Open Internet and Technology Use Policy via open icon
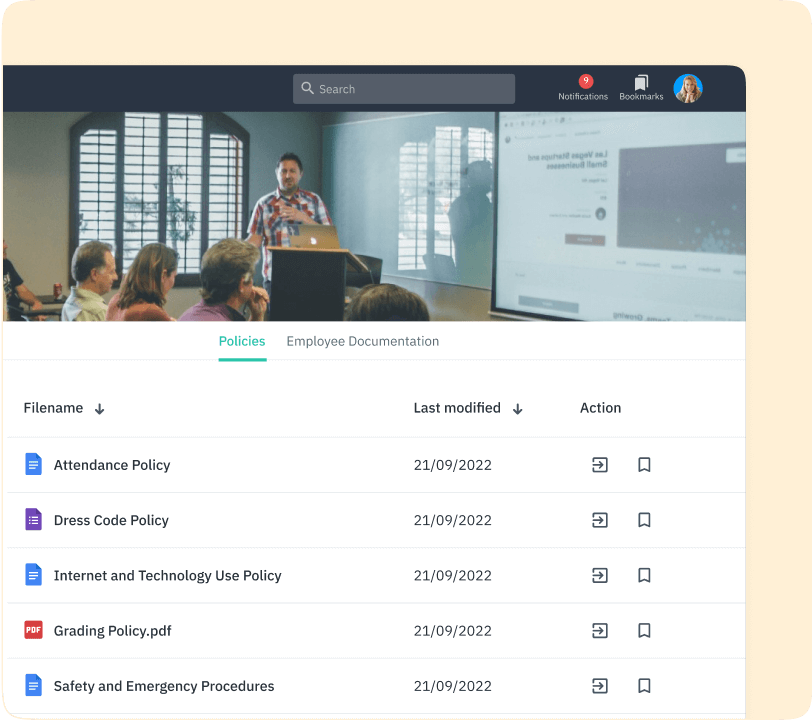This screenshot has height=720, width=812. pos(599,576)
